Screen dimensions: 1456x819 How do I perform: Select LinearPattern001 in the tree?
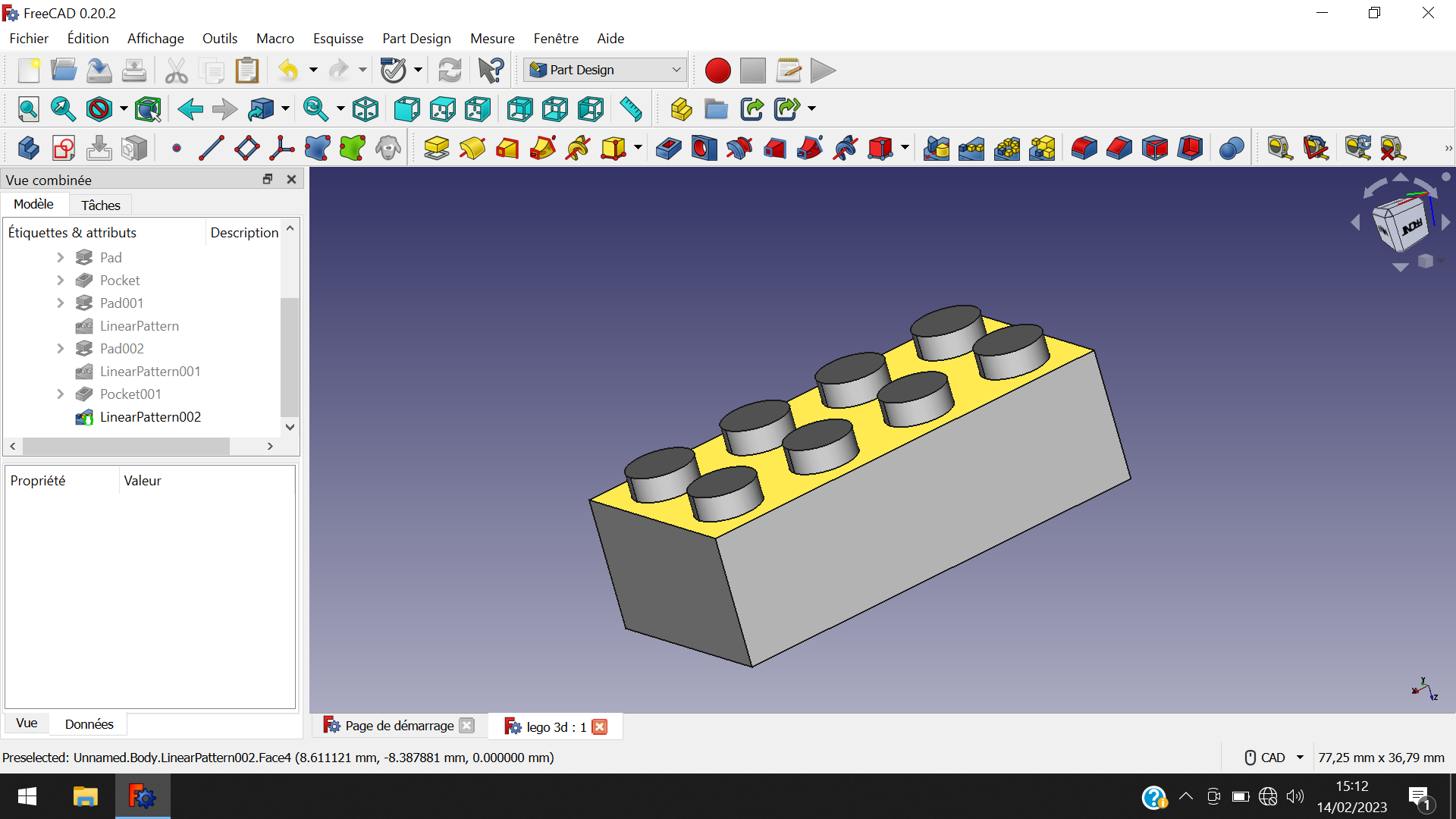tap(150, 372)
